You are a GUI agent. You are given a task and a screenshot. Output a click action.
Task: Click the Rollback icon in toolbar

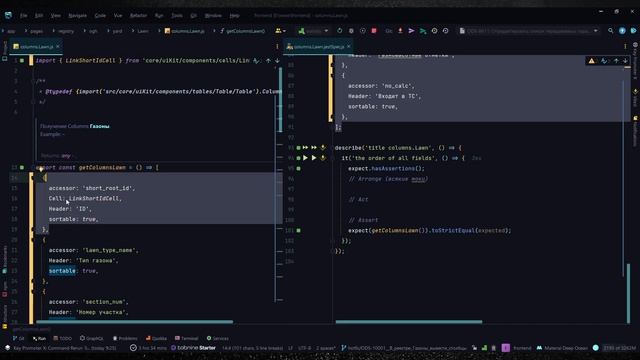(446, 31)
